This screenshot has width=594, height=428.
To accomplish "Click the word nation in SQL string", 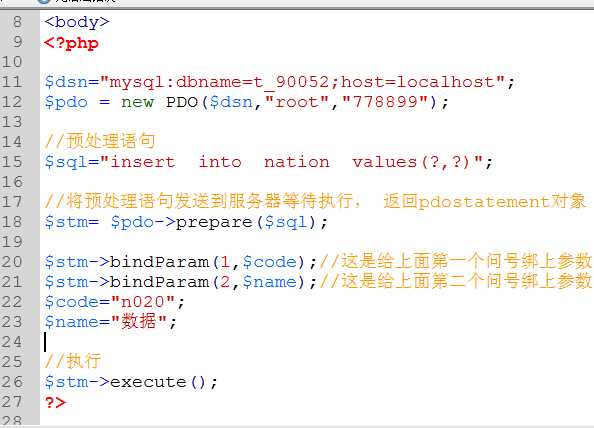I will click(x=297, y=162).
